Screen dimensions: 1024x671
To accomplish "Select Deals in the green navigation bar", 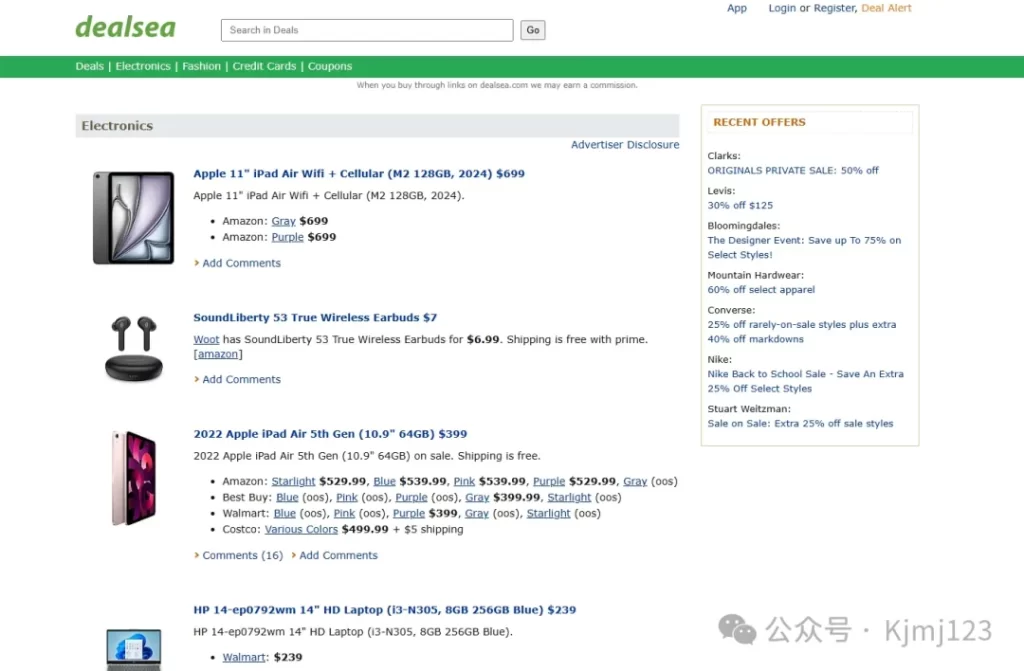I will pyautogui.click(x=89, y=66).
